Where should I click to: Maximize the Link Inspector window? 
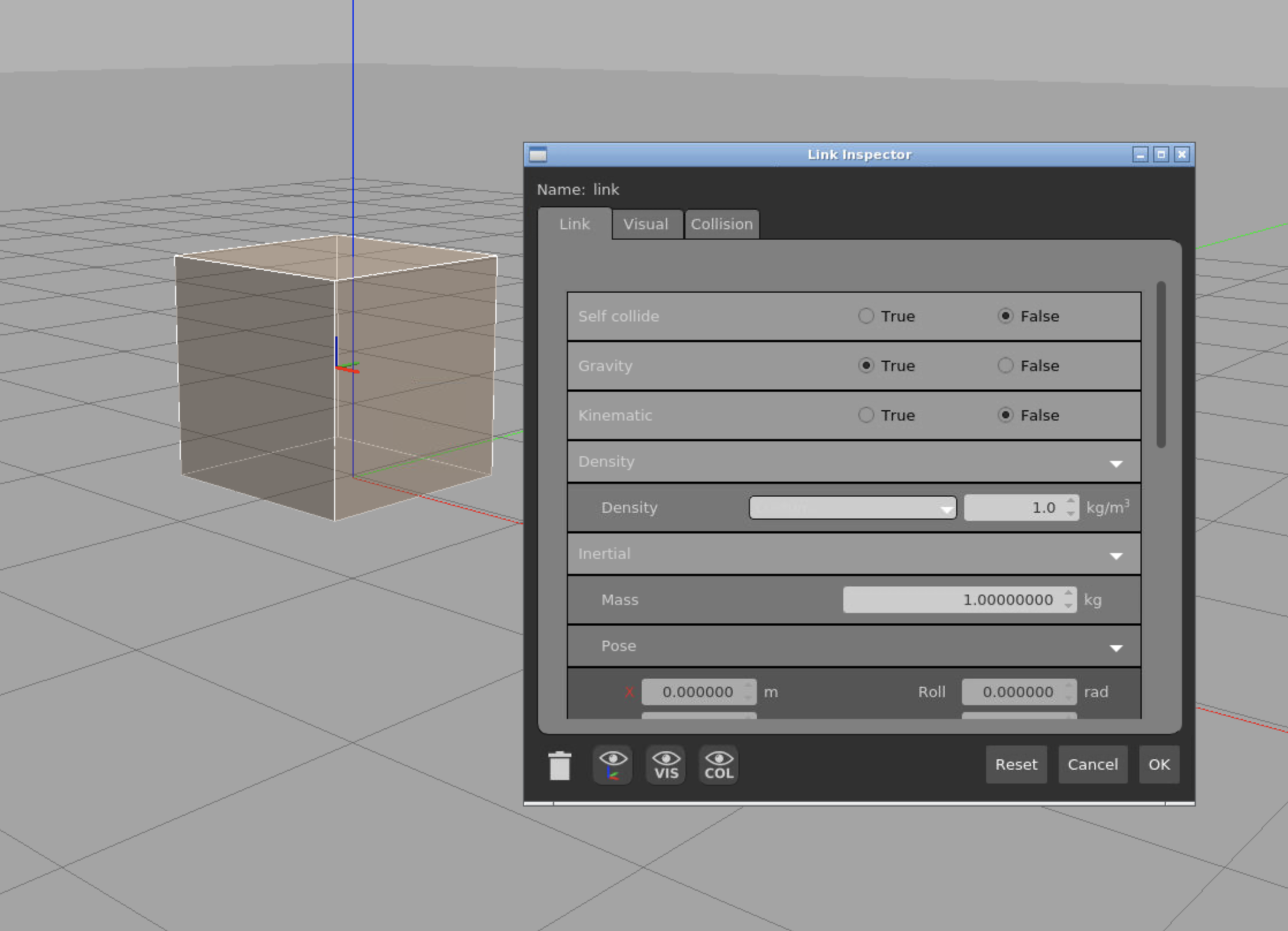pyautogui.click(x=1161, y=154)
